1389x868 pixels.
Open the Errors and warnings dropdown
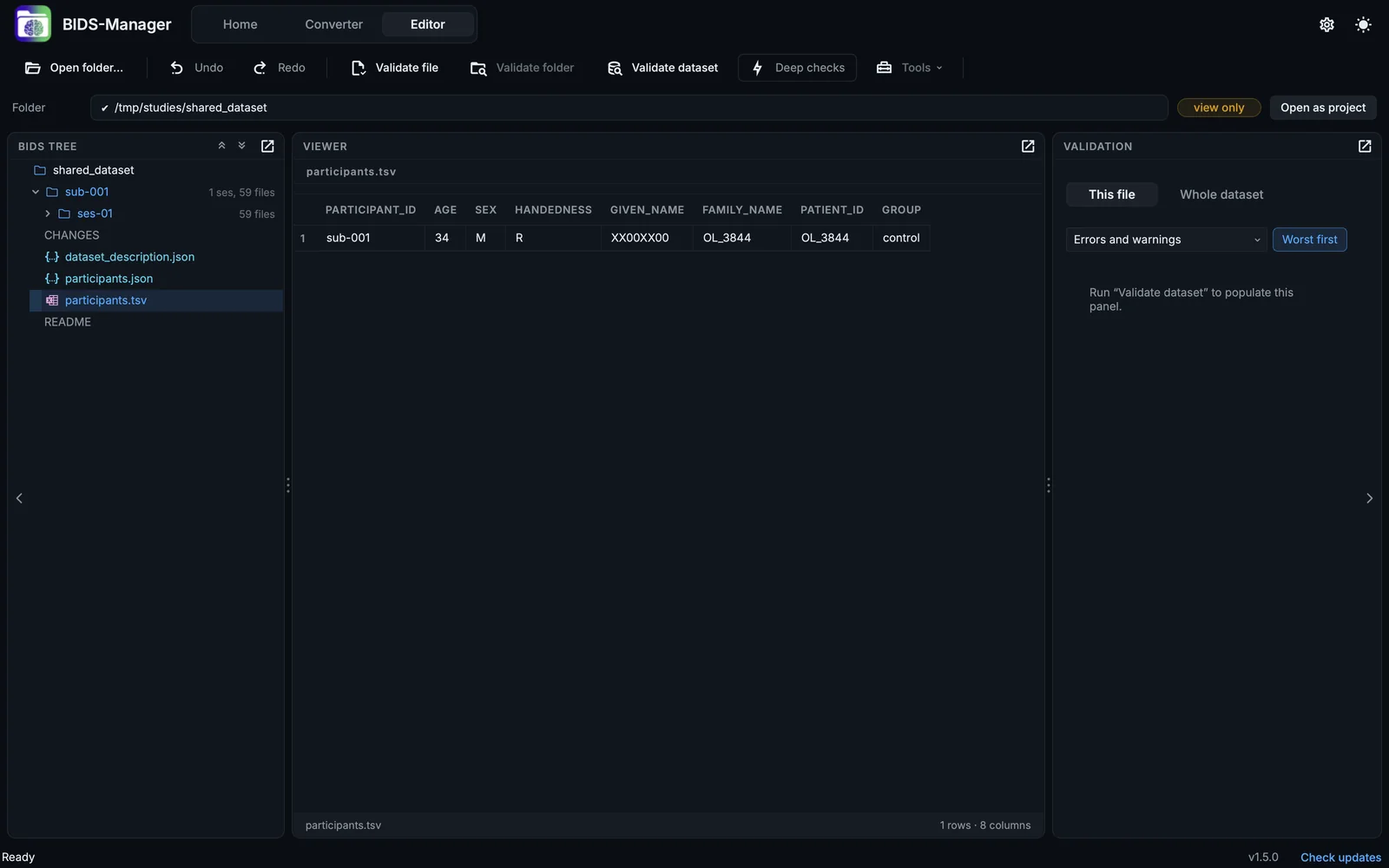tap(1167, 240)
